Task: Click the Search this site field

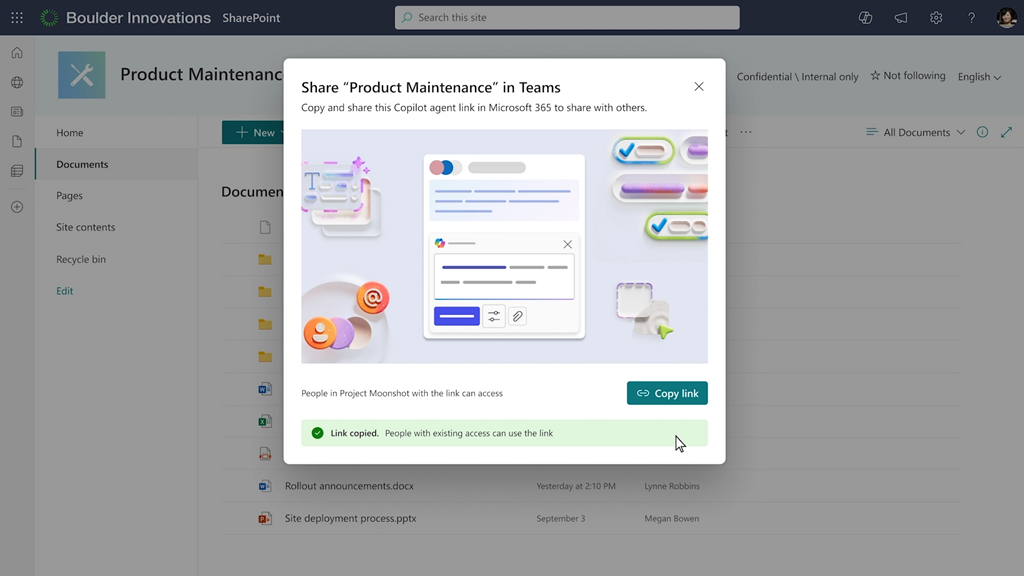Action: point(567,18)
